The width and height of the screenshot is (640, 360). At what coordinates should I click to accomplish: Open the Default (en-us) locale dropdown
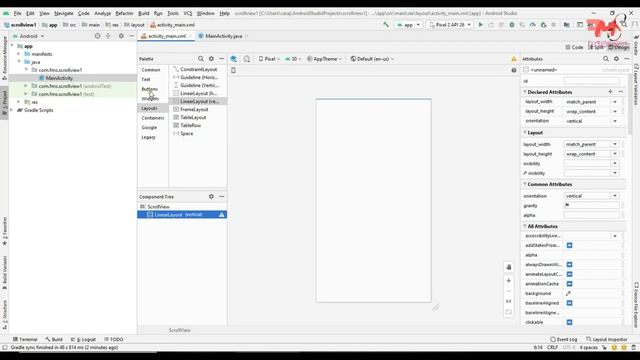tap(372, 59)
